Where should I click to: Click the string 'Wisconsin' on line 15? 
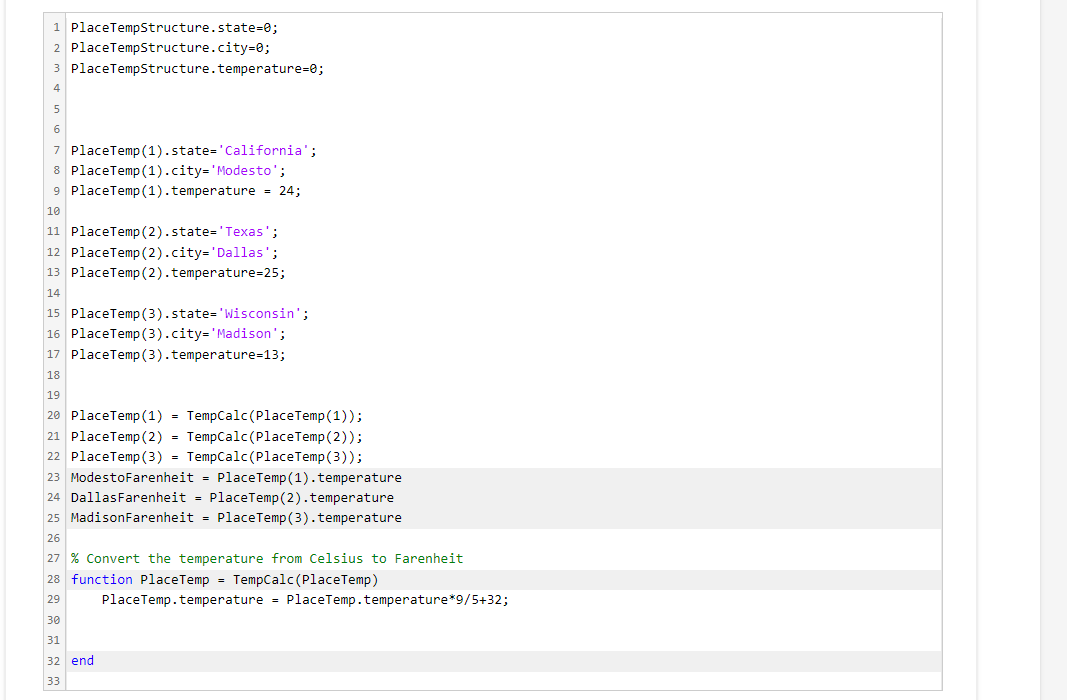(259, 314)
